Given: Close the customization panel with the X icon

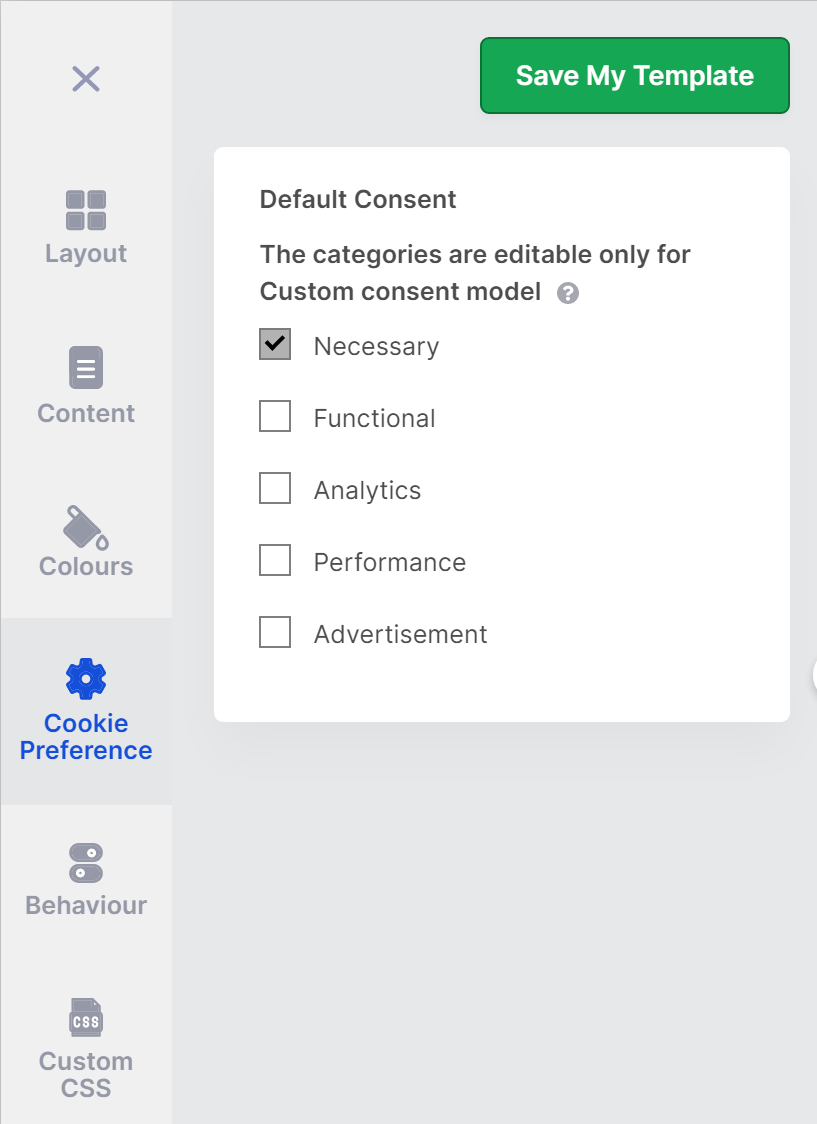Looking at the screenshot, I should point(86,79).
